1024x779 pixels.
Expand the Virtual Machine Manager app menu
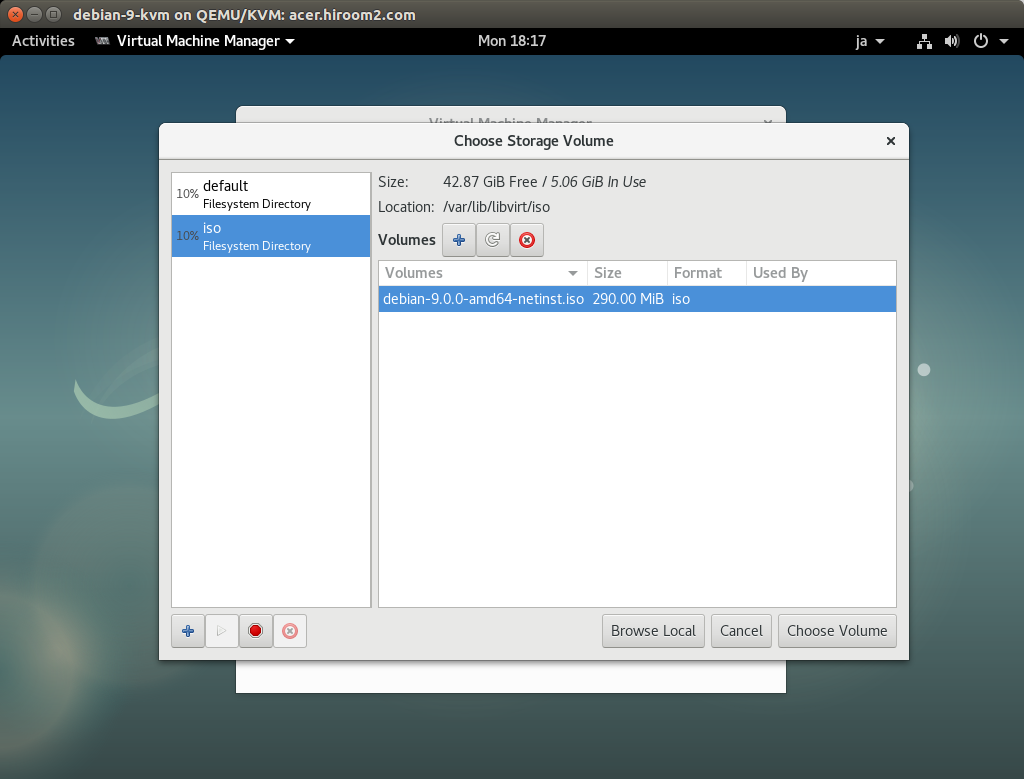[195, 41]
